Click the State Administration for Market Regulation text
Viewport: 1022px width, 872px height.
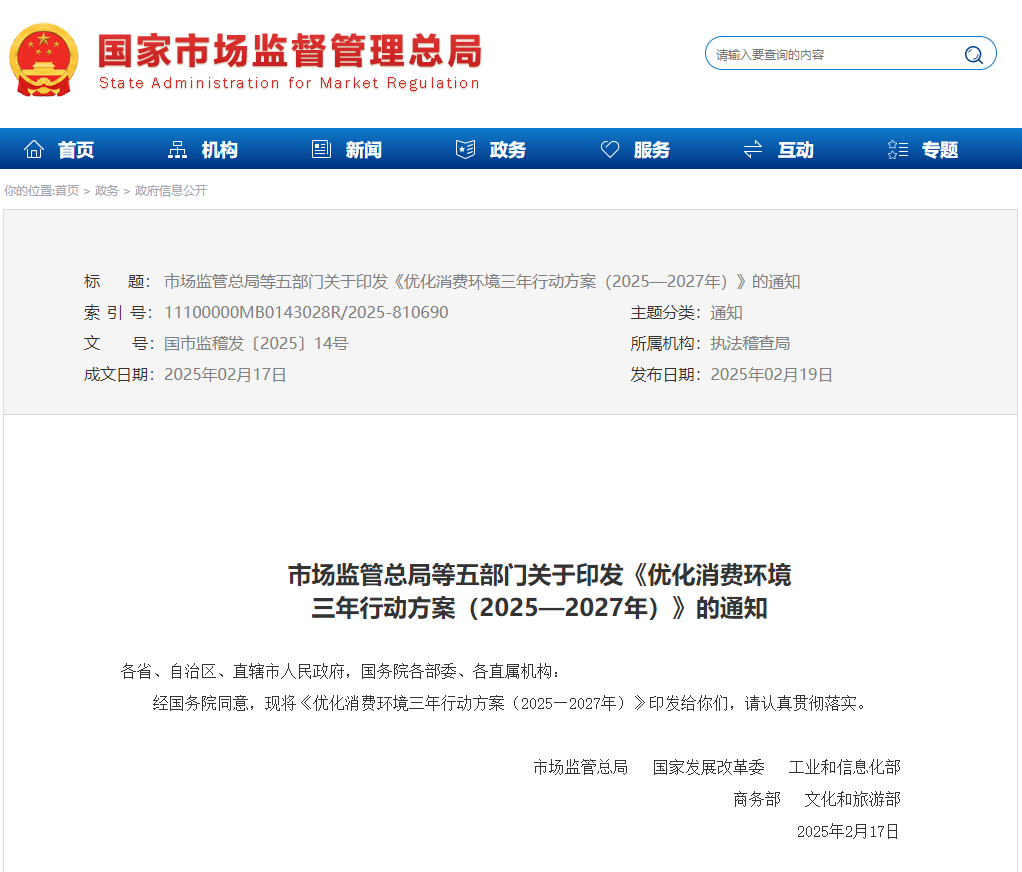point(289,83)
